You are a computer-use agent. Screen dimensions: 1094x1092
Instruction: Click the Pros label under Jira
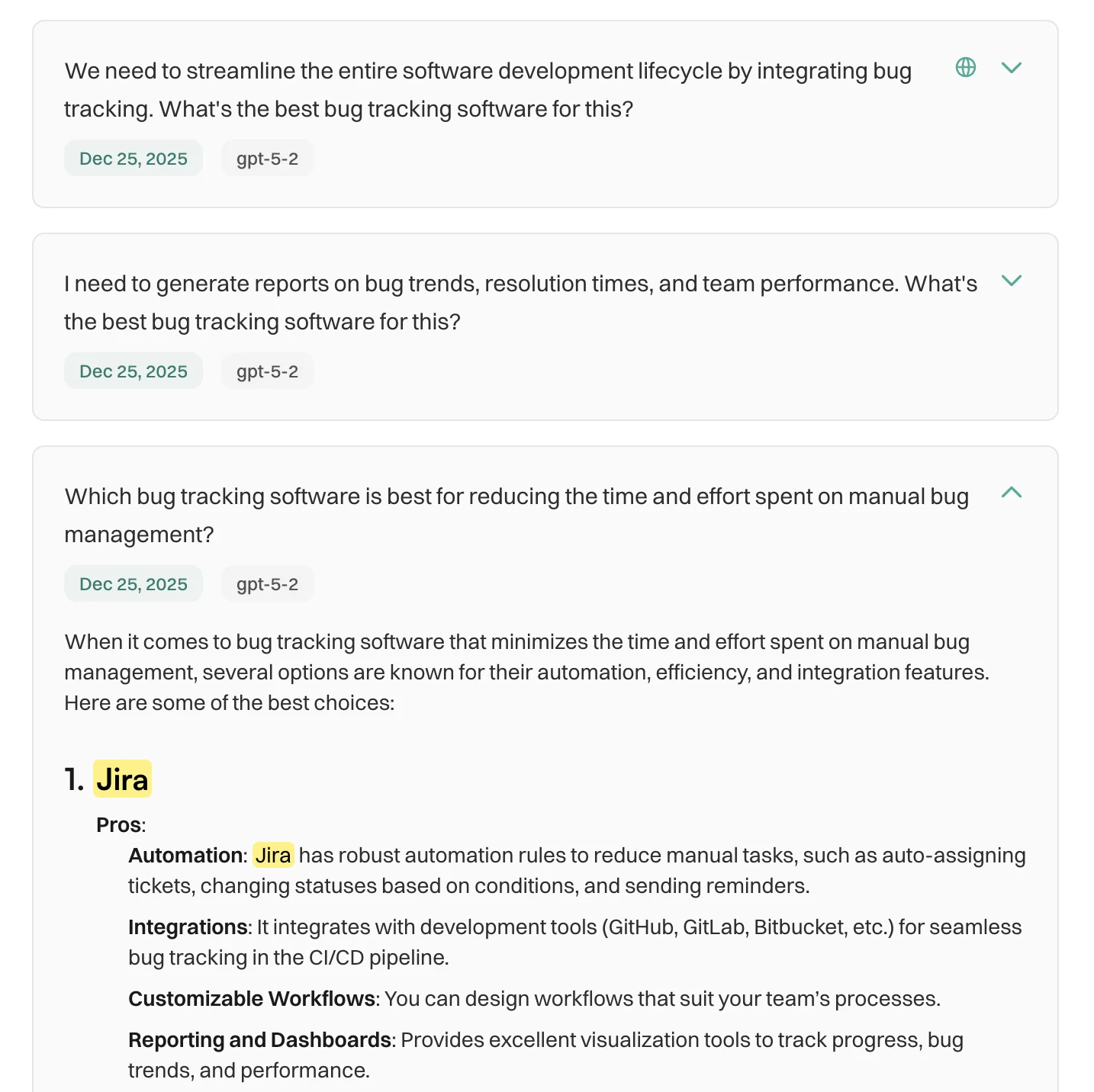[117, 824]
